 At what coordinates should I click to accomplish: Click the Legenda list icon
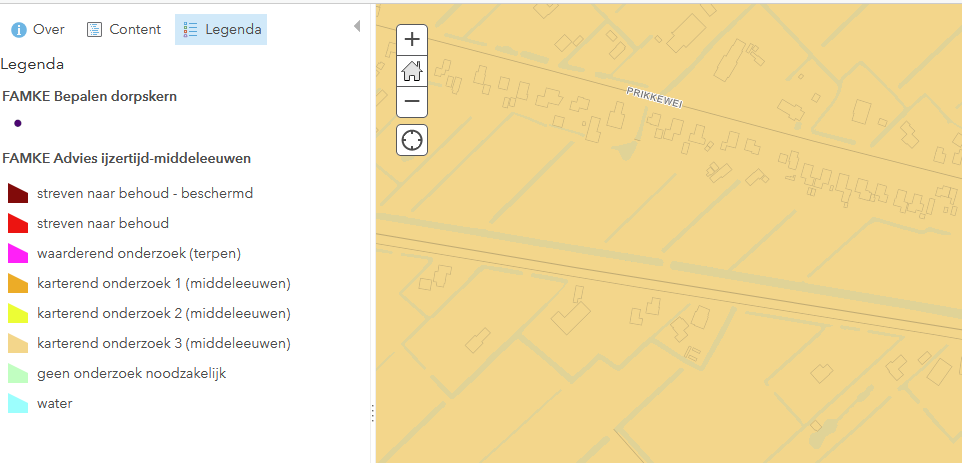[190, 29]
